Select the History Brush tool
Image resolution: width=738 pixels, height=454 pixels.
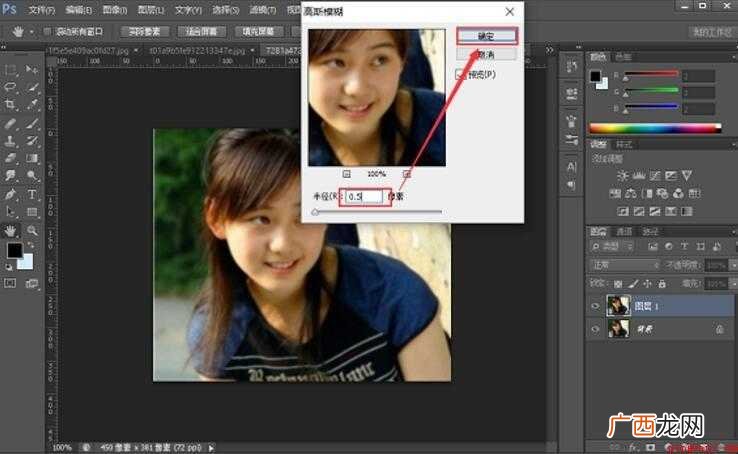click(32, 141)
